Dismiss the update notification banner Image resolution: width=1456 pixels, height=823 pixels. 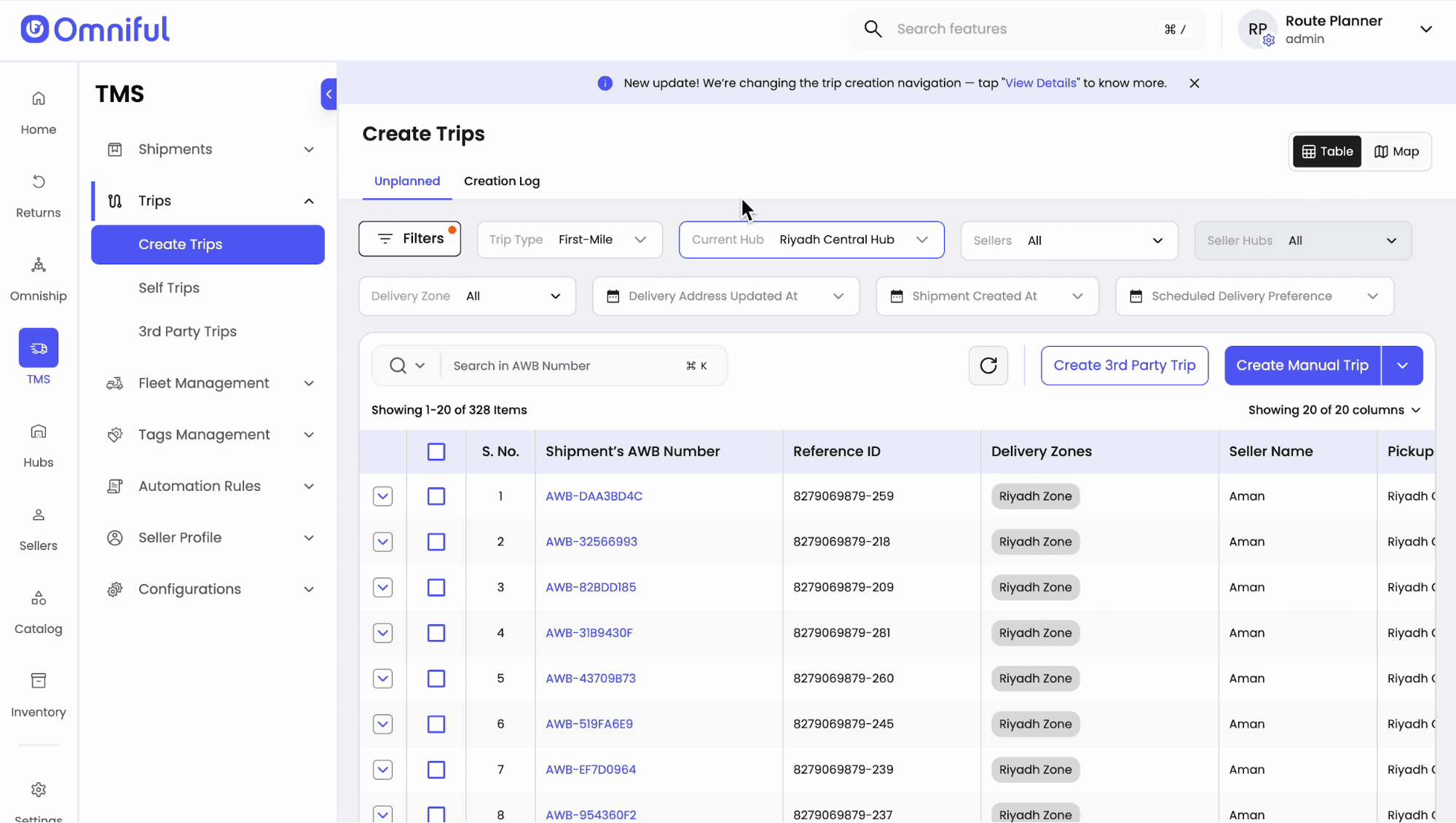1195,83
